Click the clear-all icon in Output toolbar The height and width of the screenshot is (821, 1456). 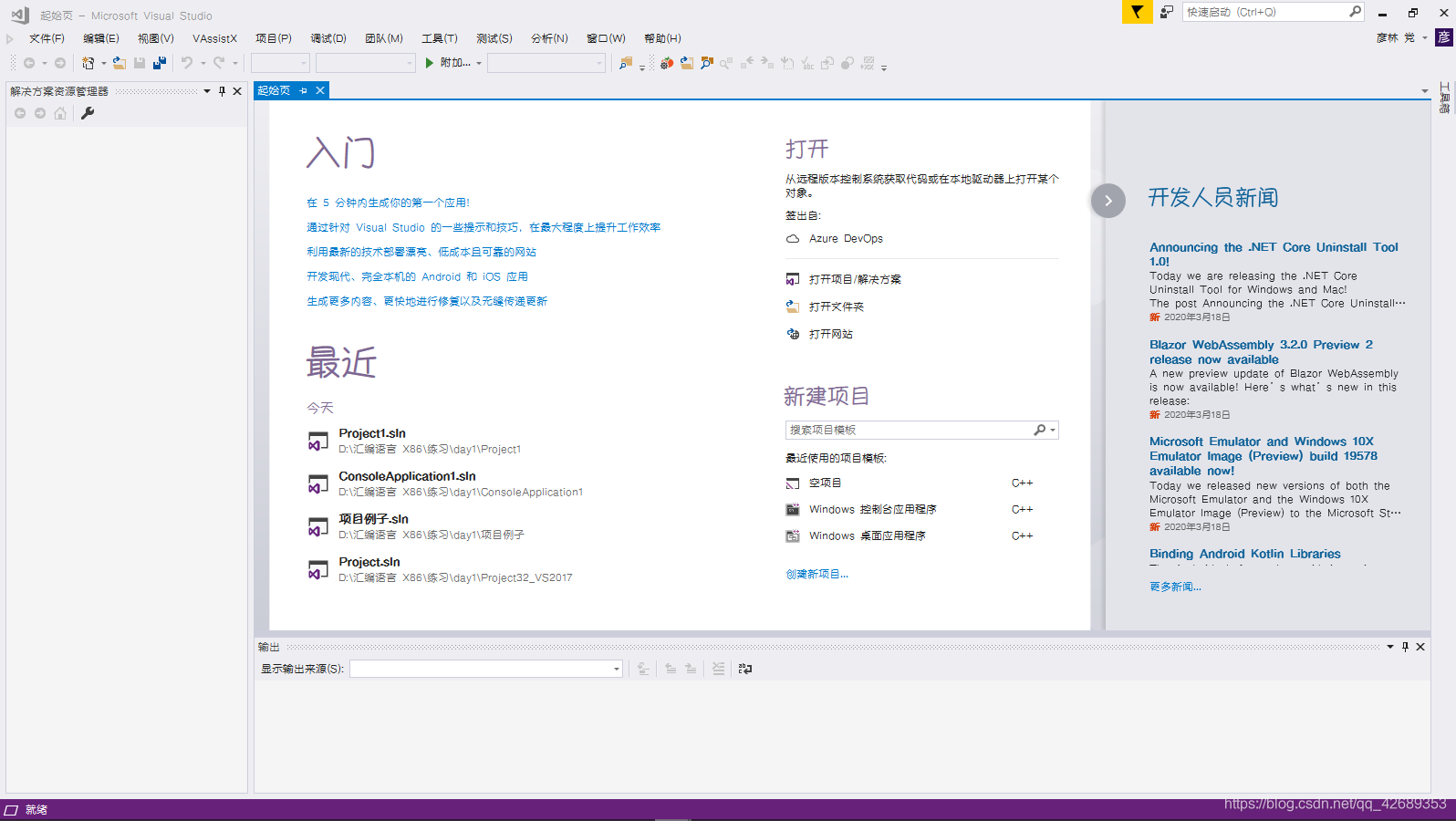718,669
